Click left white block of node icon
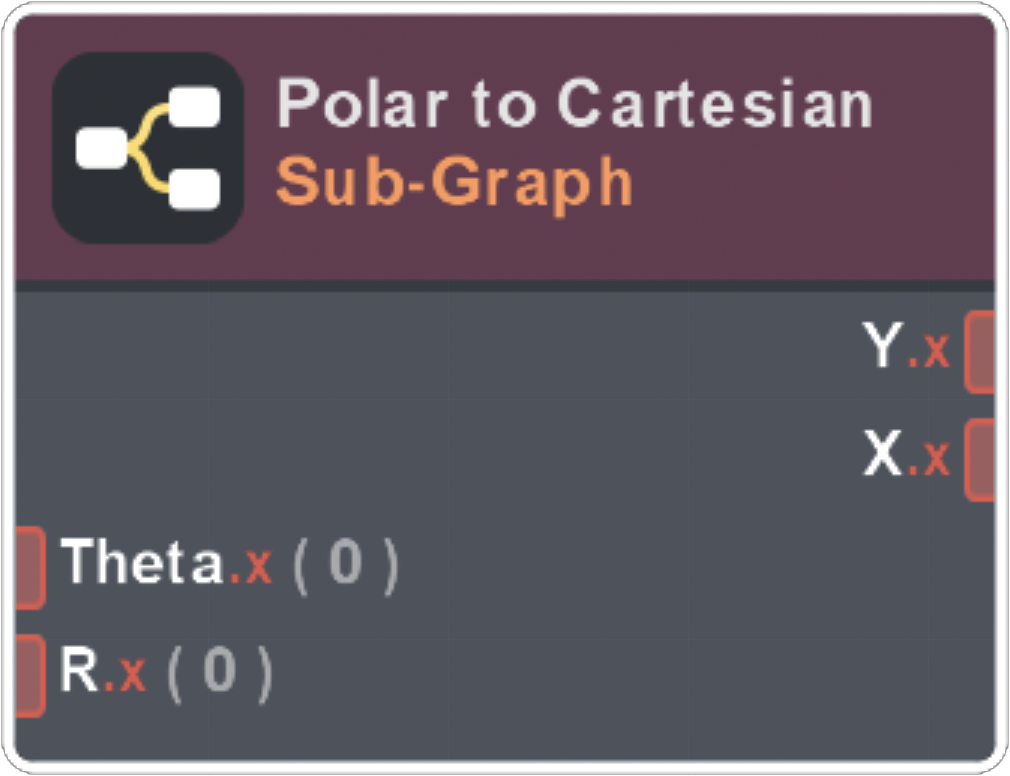Image resolution: width=1010 pixels, height=776 pixels. click(101, 150)
